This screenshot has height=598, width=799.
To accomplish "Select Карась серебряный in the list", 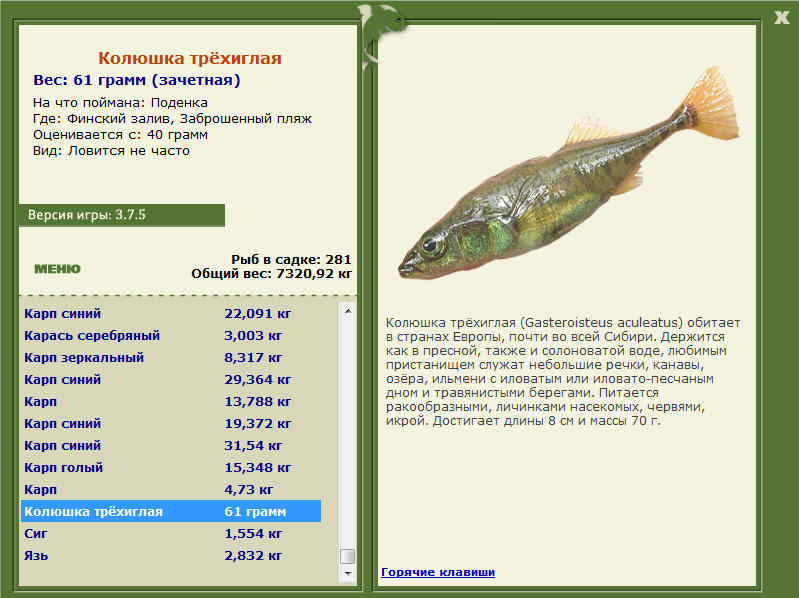I will [171, 335].
